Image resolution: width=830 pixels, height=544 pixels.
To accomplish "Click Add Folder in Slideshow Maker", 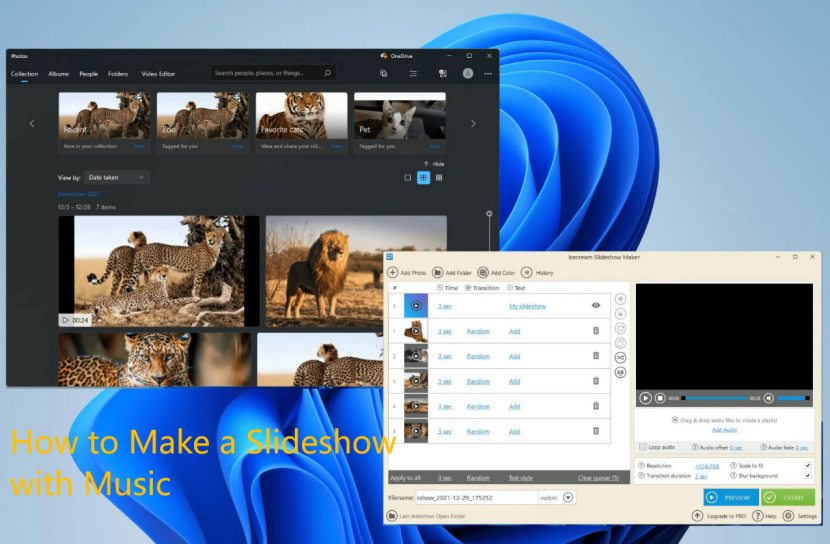I will click(x=452, y=273).
